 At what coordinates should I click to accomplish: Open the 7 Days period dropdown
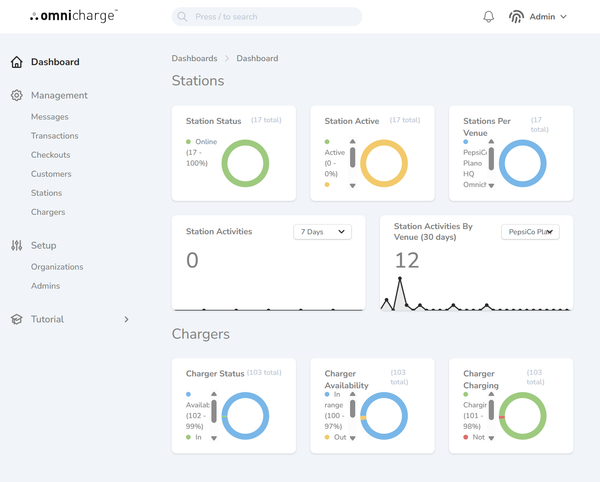point(322,232)
